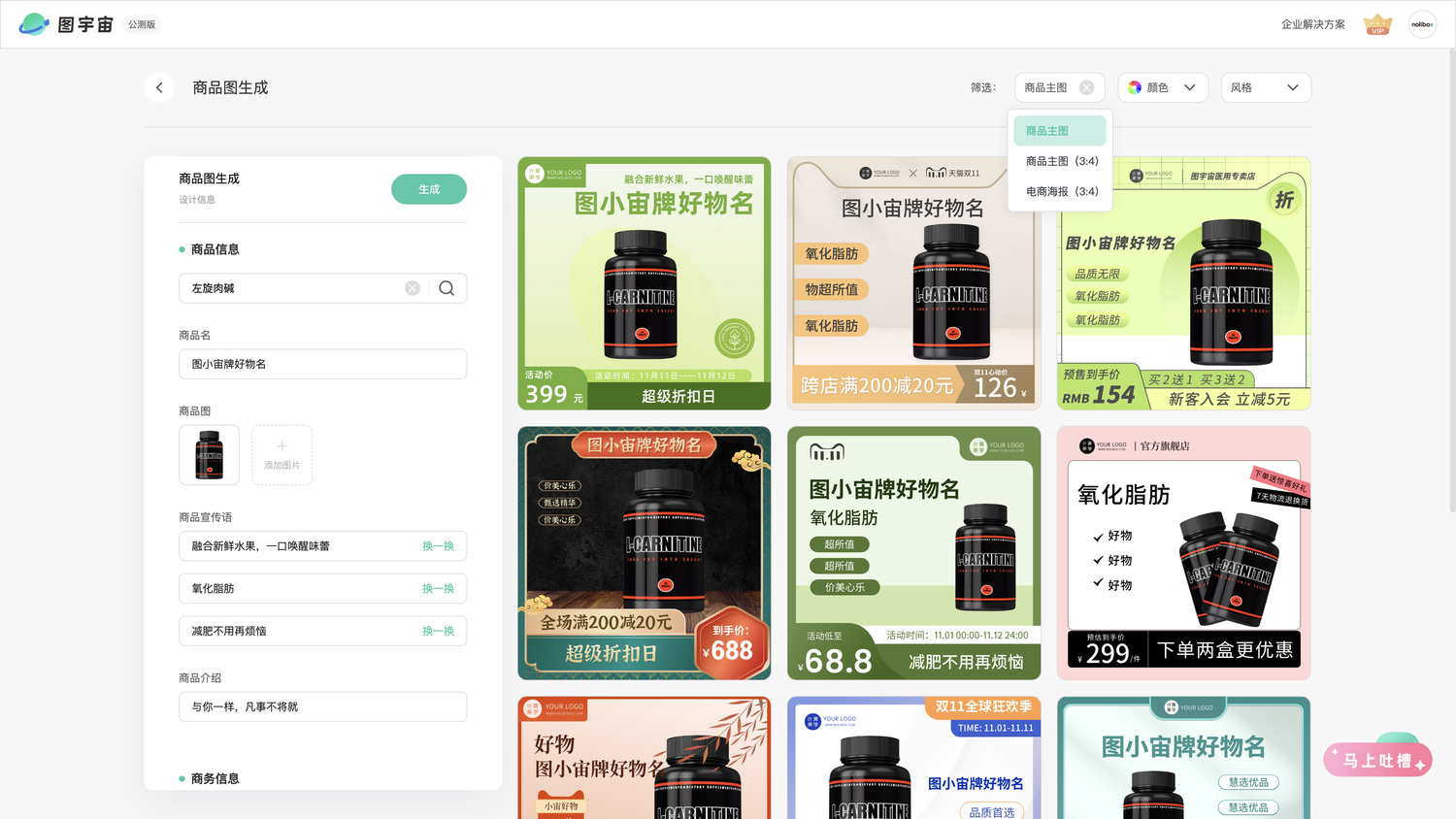Open 企业解决方案 link

click(1313, 24)
